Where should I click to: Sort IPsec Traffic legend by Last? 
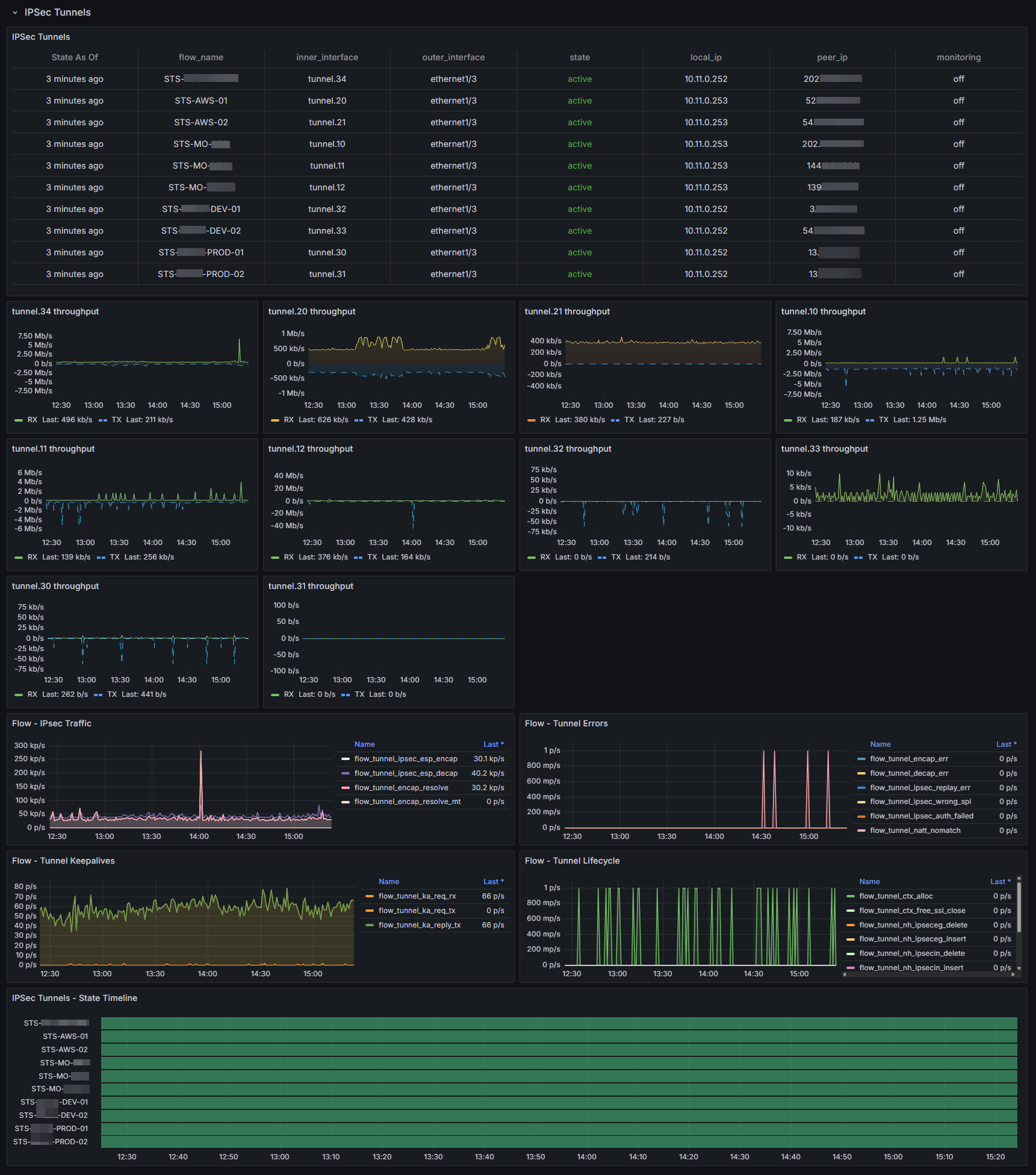click(x=494, y=744)
